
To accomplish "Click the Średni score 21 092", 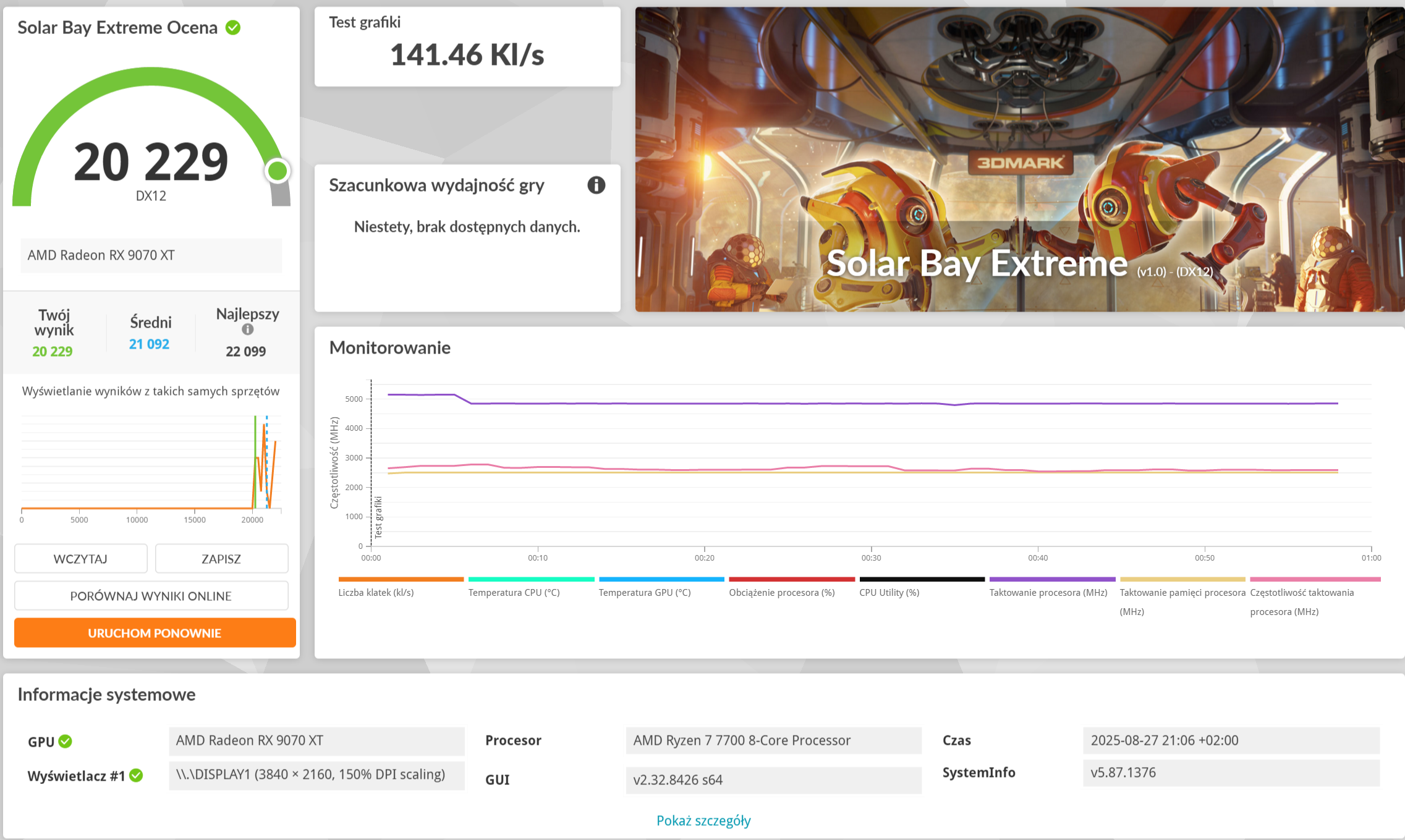I will [149, 344].
